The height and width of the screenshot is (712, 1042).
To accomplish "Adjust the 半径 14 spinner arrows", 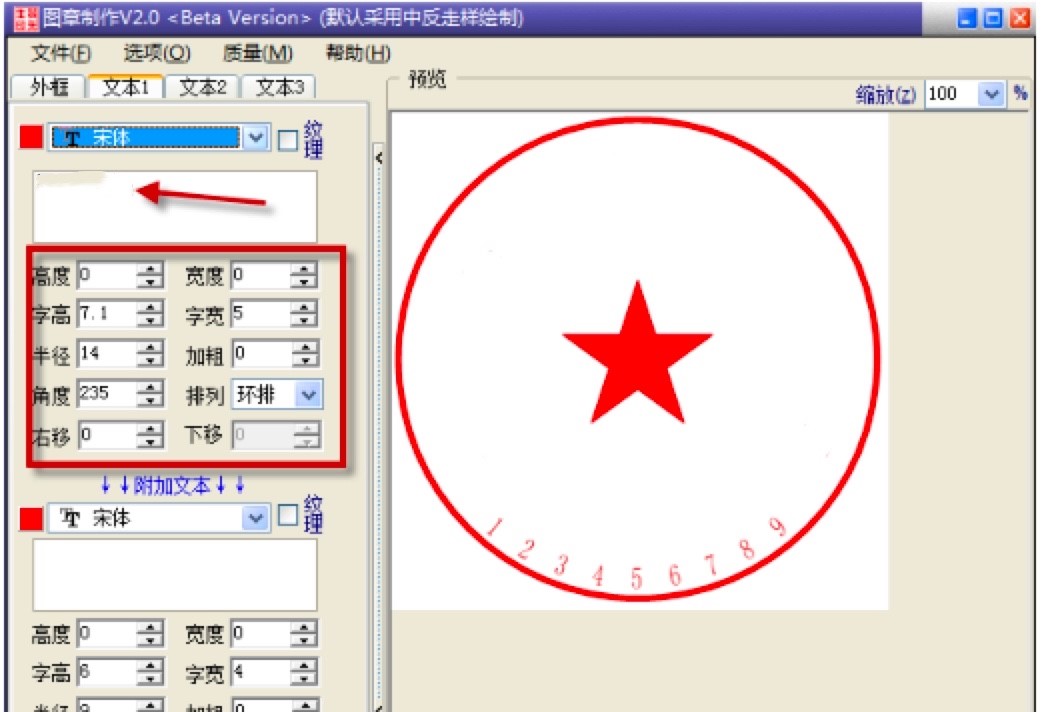I will click(151, 354).
